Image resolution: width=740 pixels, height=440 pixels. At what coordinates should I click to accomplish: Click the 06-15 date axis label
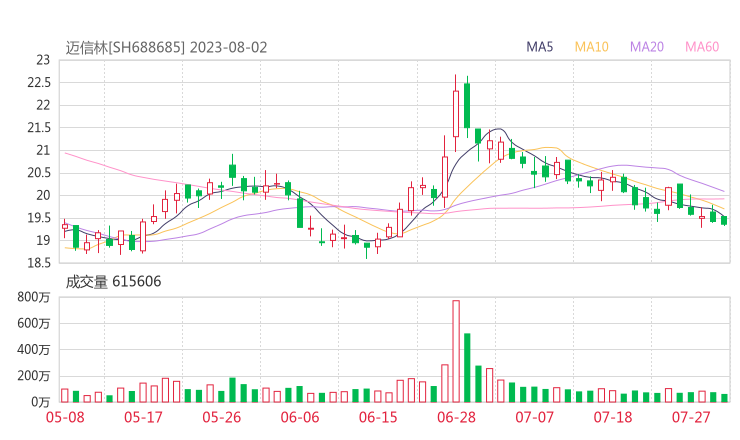coord(378,417)
